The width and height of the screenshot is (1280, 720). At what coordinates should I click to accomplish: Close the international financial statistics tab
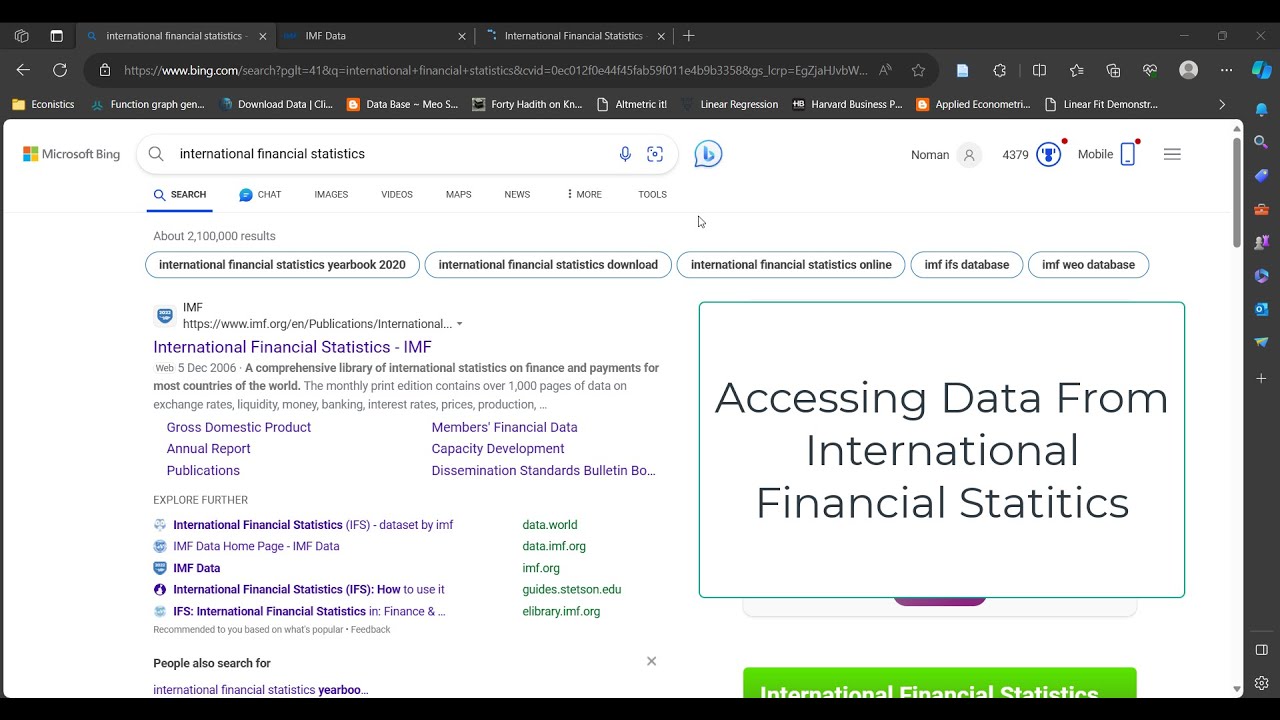(263, 36)
